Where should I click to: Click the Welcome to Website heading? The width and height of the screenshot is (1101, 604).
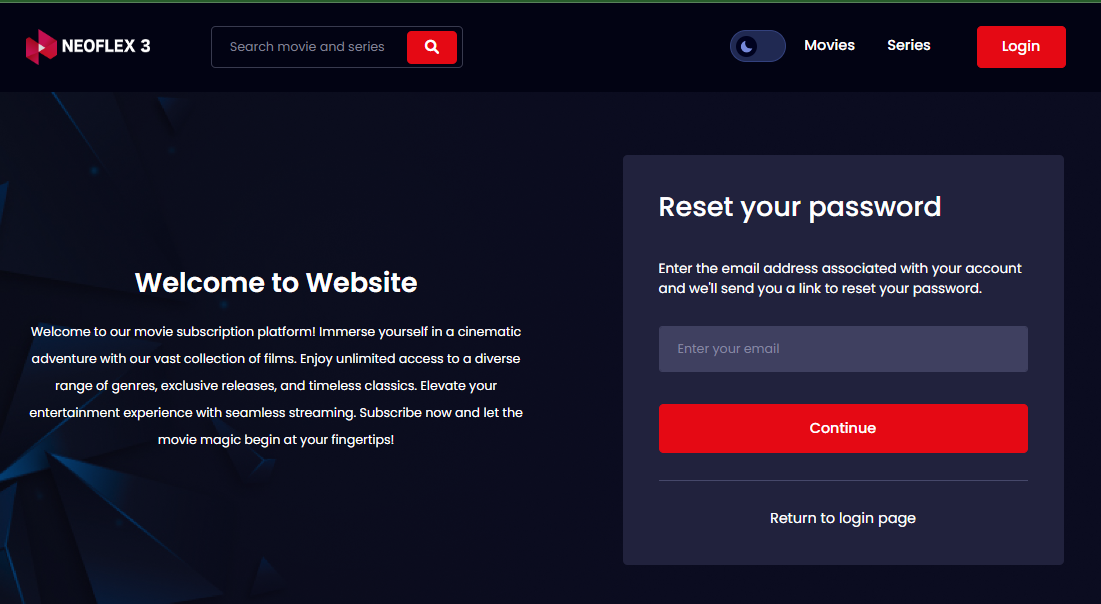(x=277, y=282)
